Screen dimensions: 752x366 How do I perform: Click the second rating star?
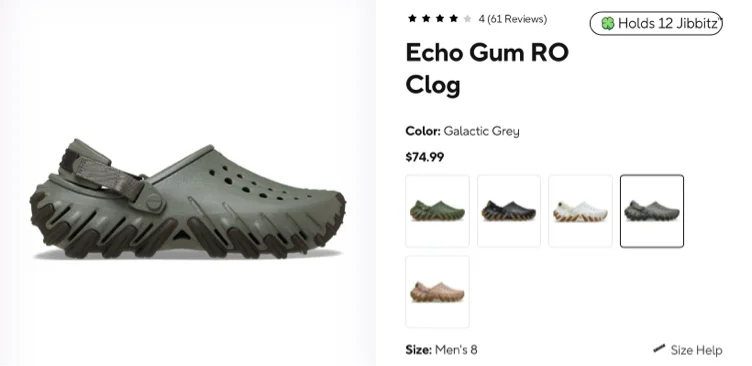426,19
